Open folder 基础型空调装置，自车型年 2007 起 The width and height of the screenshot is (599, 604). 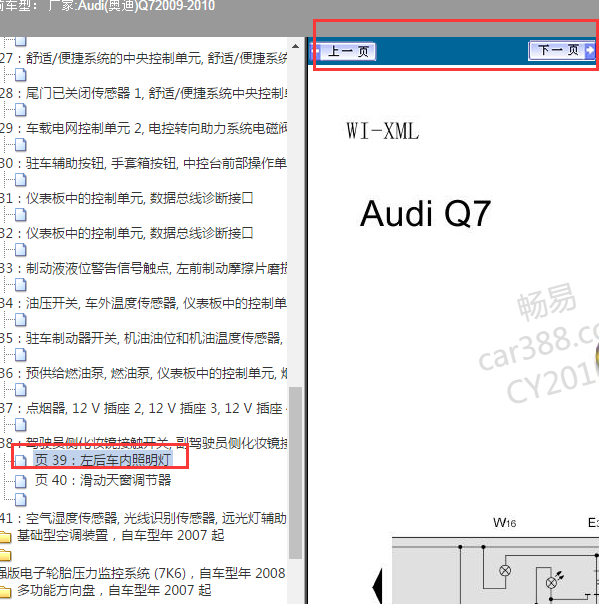(120, 535)
